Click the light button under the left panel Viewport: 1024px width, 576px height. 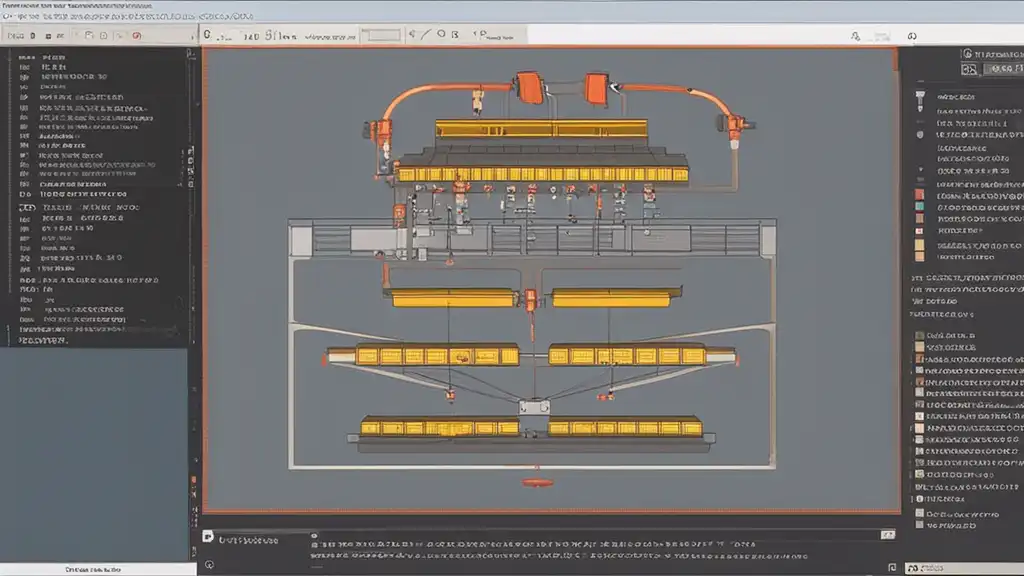98,569
